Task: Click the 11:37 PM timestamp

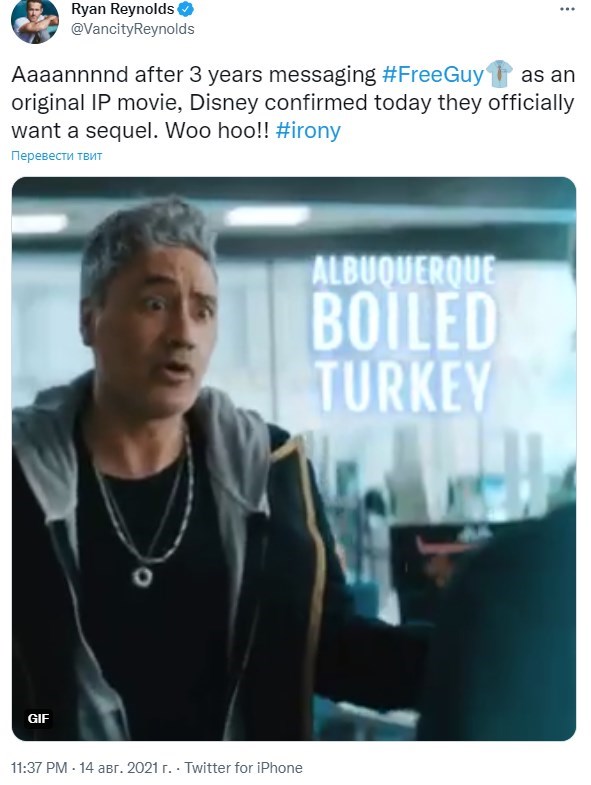Action: 39,767
